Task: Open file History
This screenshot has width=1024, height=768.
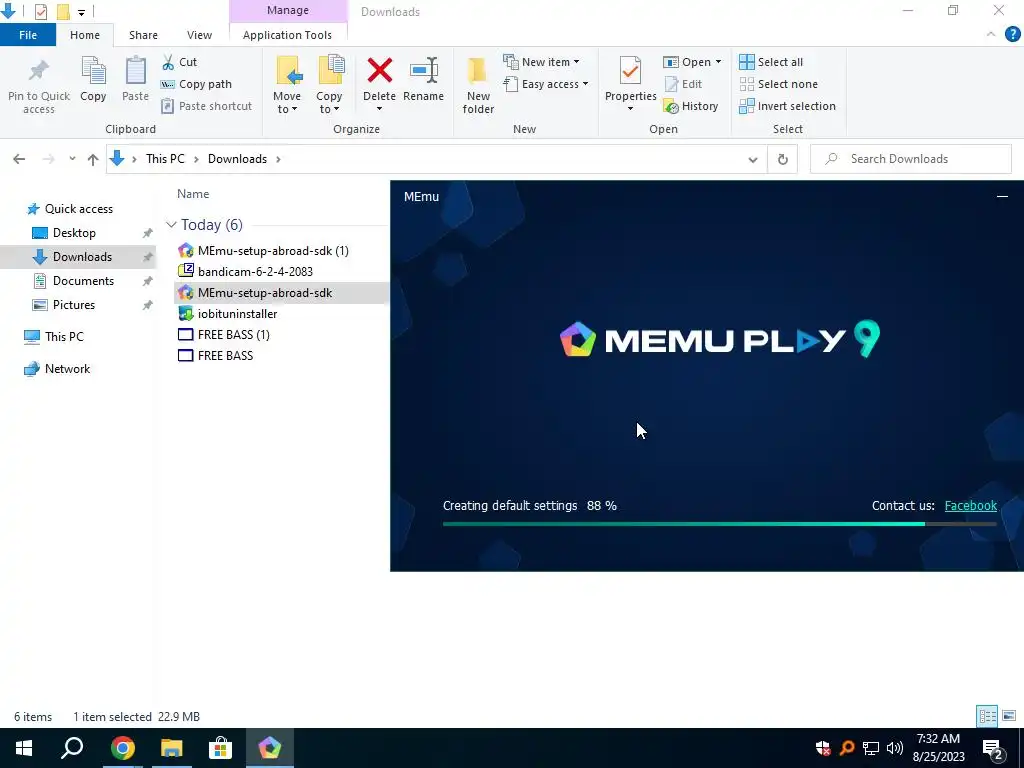Action: click(691, 106)
